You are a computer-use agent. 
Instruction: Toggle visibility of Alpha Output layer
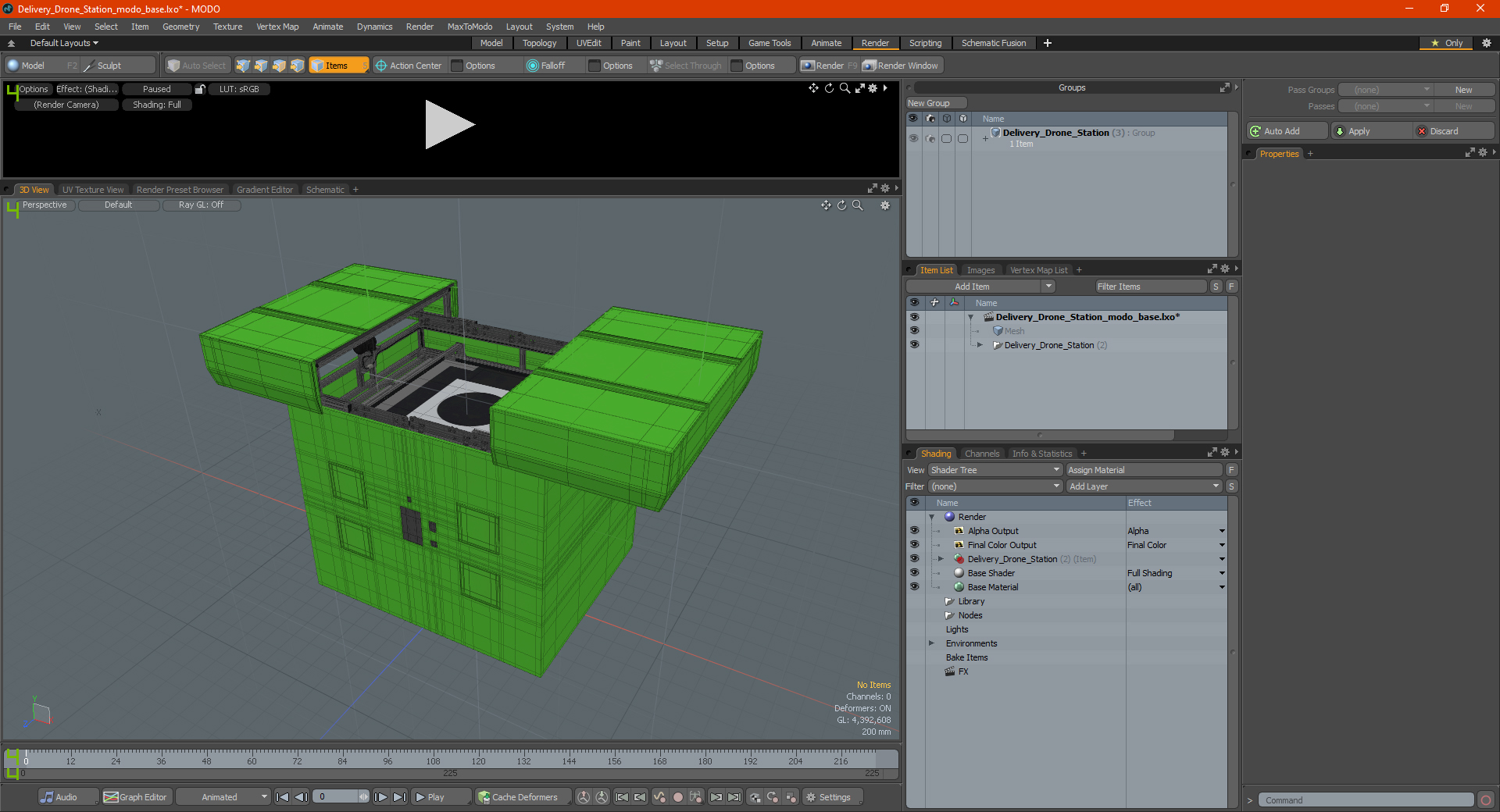pos(914,530)
